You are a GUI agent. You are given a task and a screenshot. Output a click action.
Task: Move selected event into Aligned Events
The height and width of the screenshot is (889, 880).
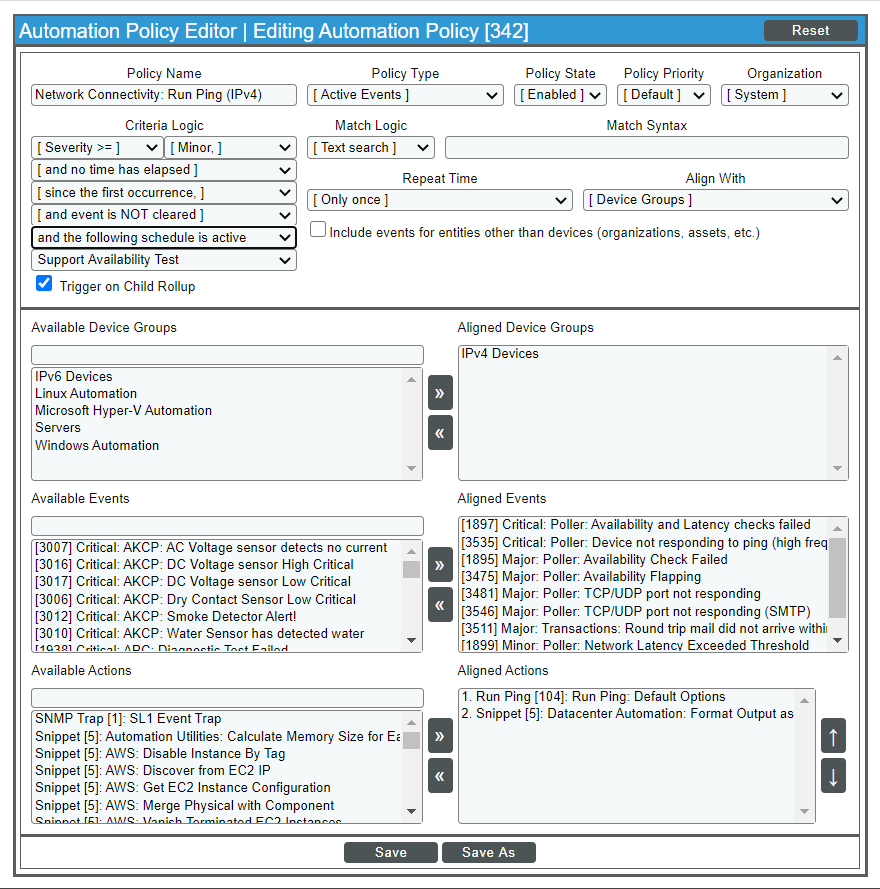click(x=440, y=564)
